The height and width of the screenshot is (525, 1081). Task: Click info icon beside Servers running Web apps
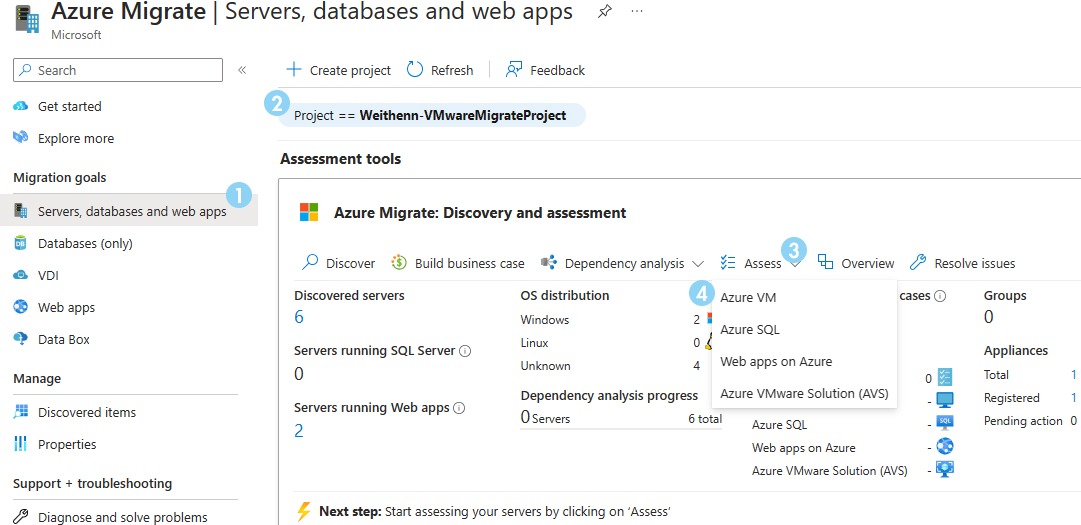click(459, 409)
